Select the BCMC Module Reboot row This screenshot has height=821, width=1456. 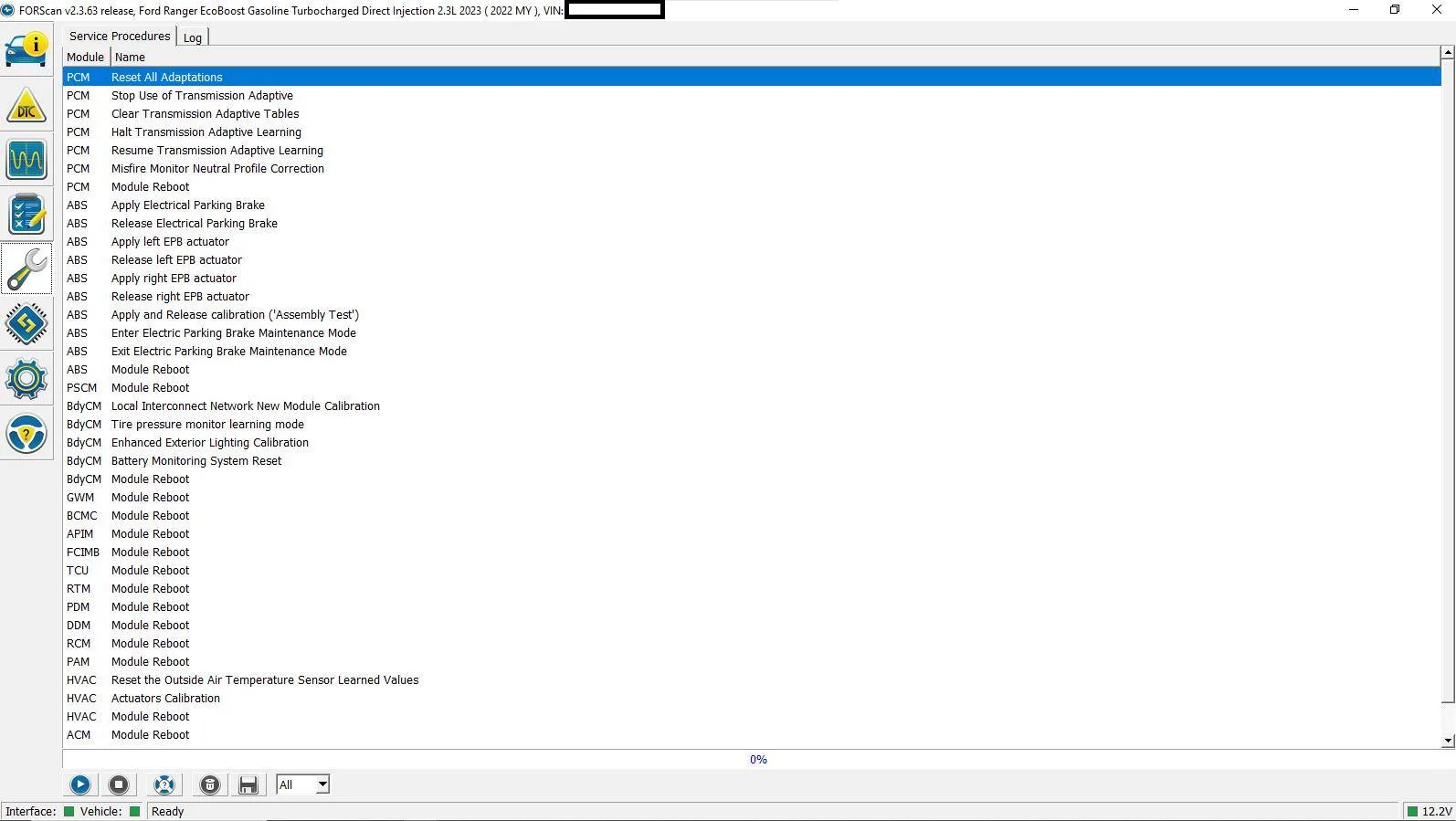coord(752,515)
